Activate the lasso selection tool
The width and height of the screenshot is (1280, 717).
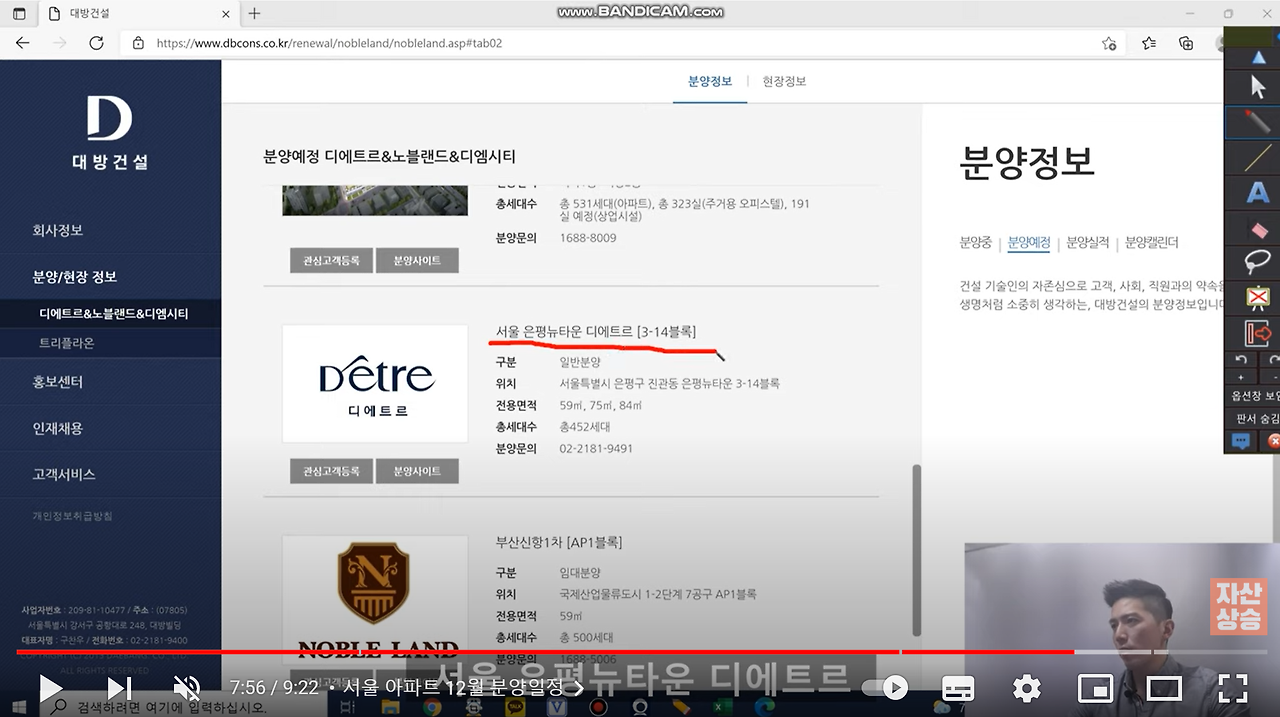coord(1258,263)
